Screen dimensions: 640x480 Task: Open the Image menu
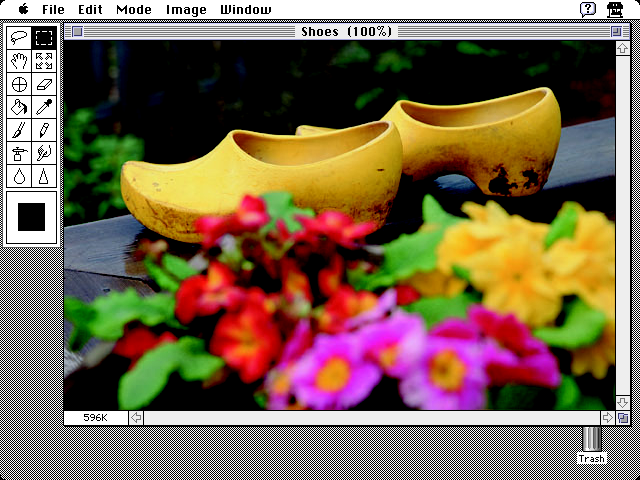(186, 10)
